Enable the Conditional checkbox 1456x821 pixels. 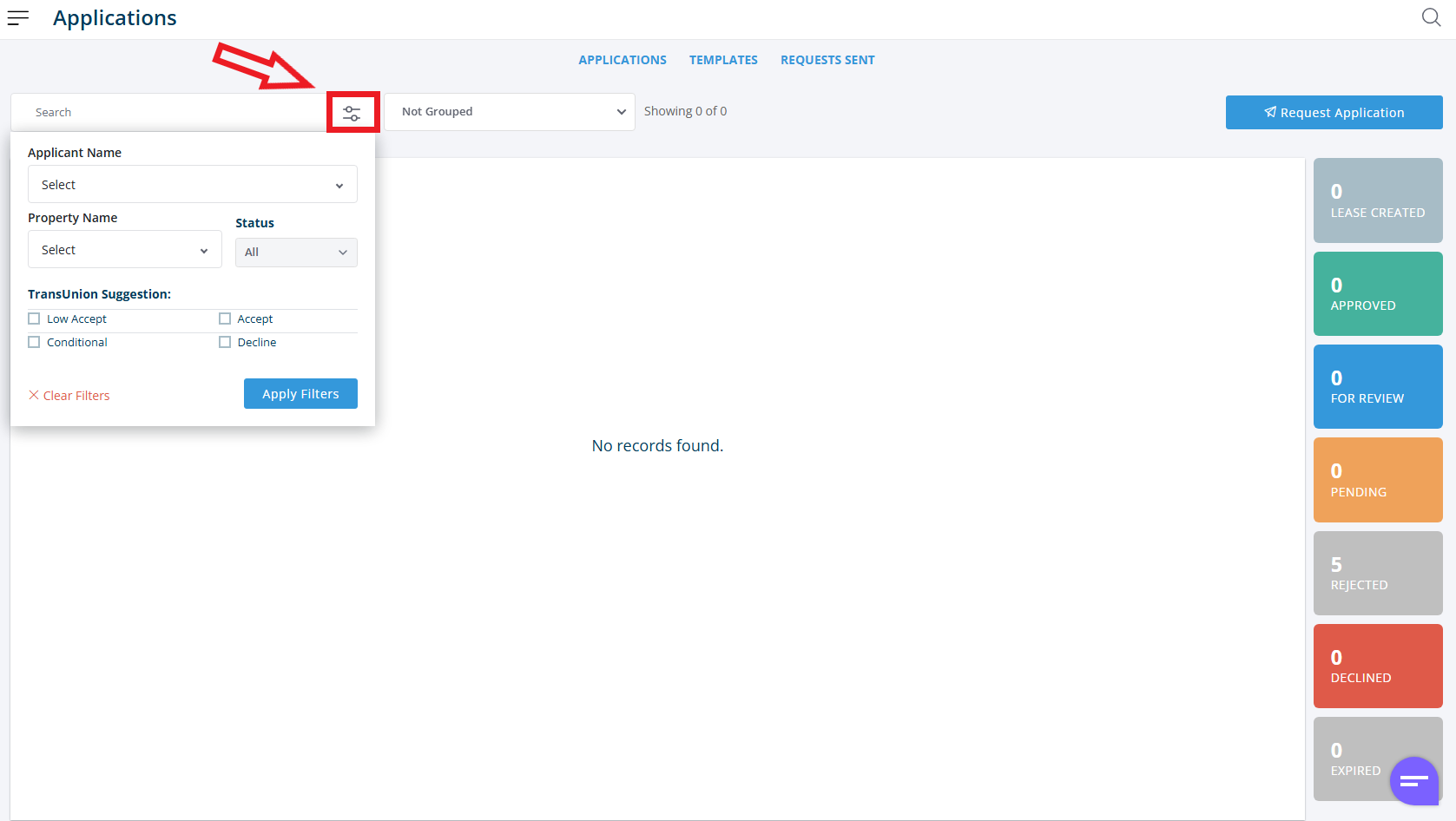coord(35,342)
